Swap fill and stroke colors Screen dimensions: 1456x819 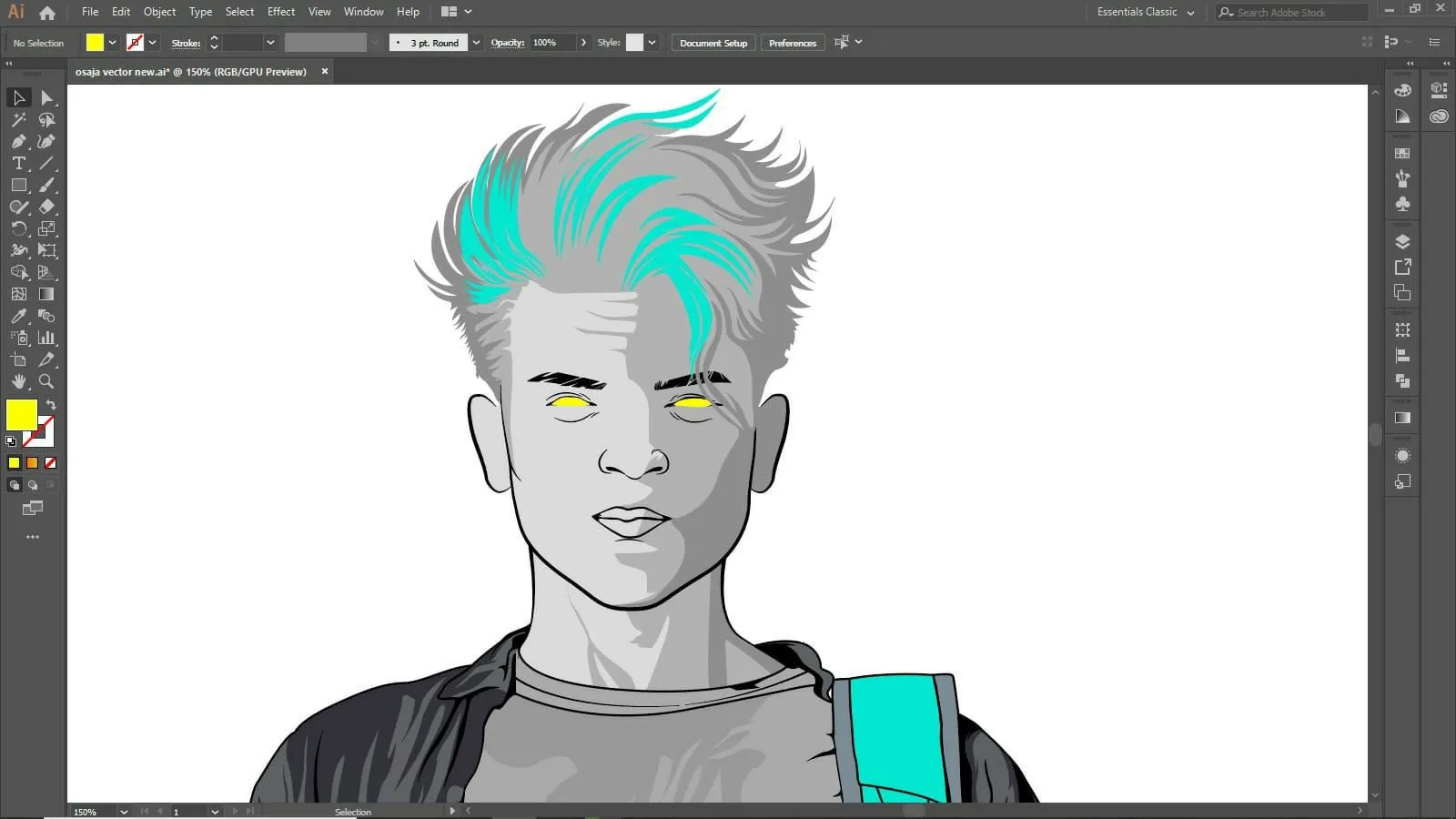point(51,404)
